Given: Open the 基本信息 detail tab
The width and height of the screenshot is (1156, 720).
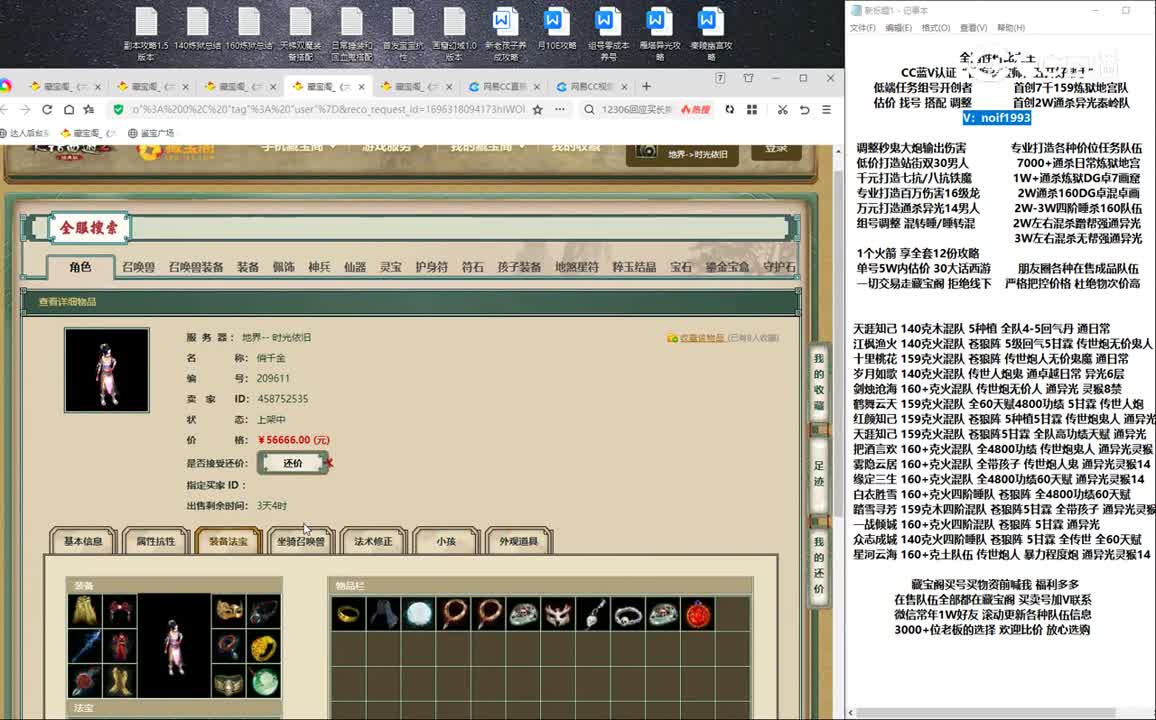Looking at the screenshot, I should [x=83, y=541].
